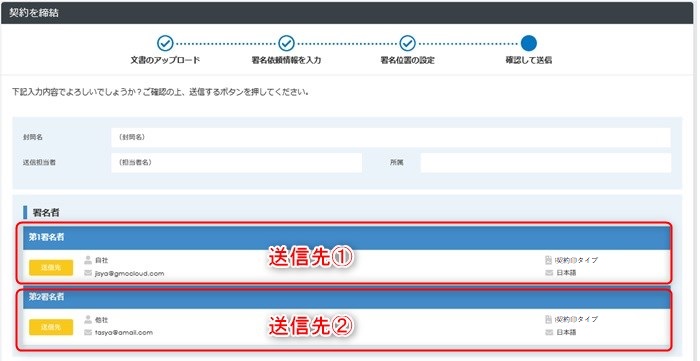Viewport: 700px width, 361px height.
Task: Click the 確認して送信 current step circle
Action: 529,43
